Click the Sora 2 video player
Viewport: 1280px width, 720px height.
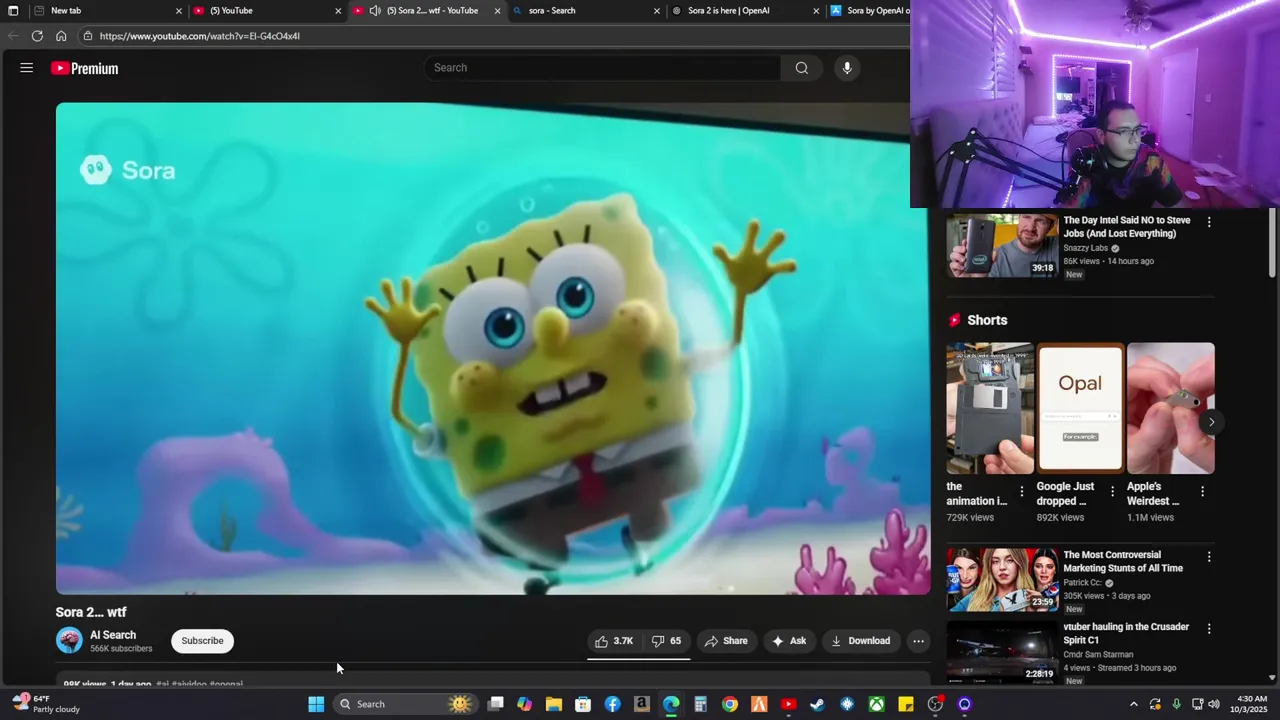[493, 348]
